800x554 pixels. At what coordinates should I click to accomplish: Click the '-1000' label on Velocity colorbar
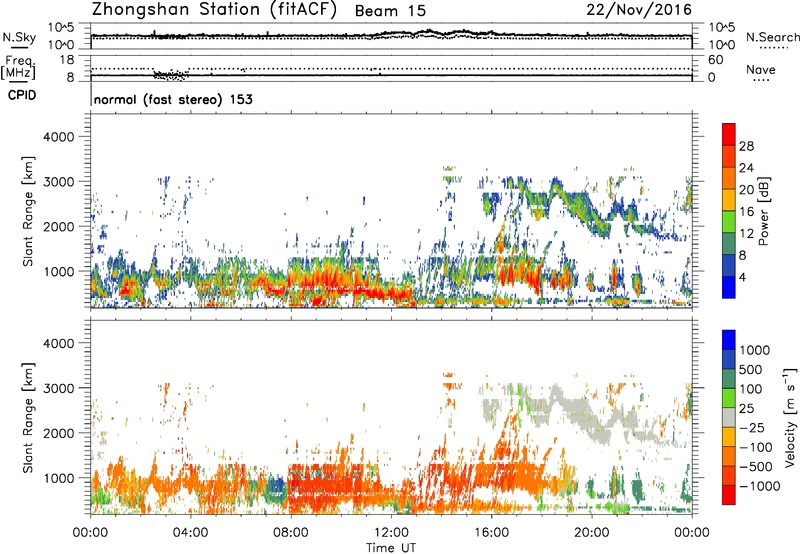[x=759, y=486]
